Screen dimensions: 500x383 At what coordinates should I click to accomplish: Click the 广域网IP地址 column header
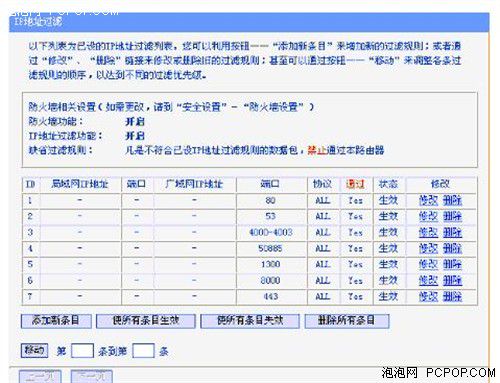click(194, 184)
